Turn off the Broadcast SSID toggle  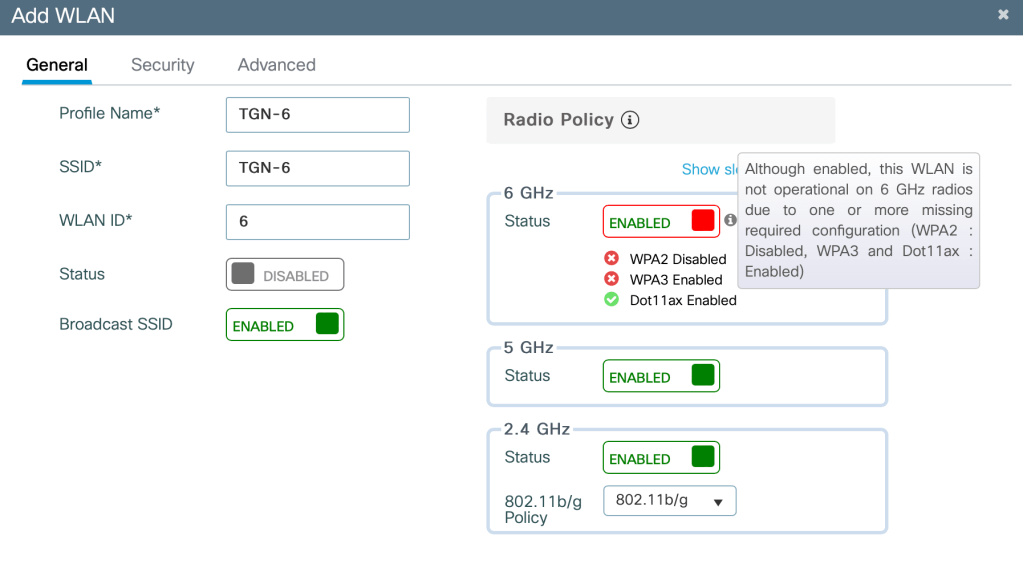pyautogui.click(x=285, y=325)
